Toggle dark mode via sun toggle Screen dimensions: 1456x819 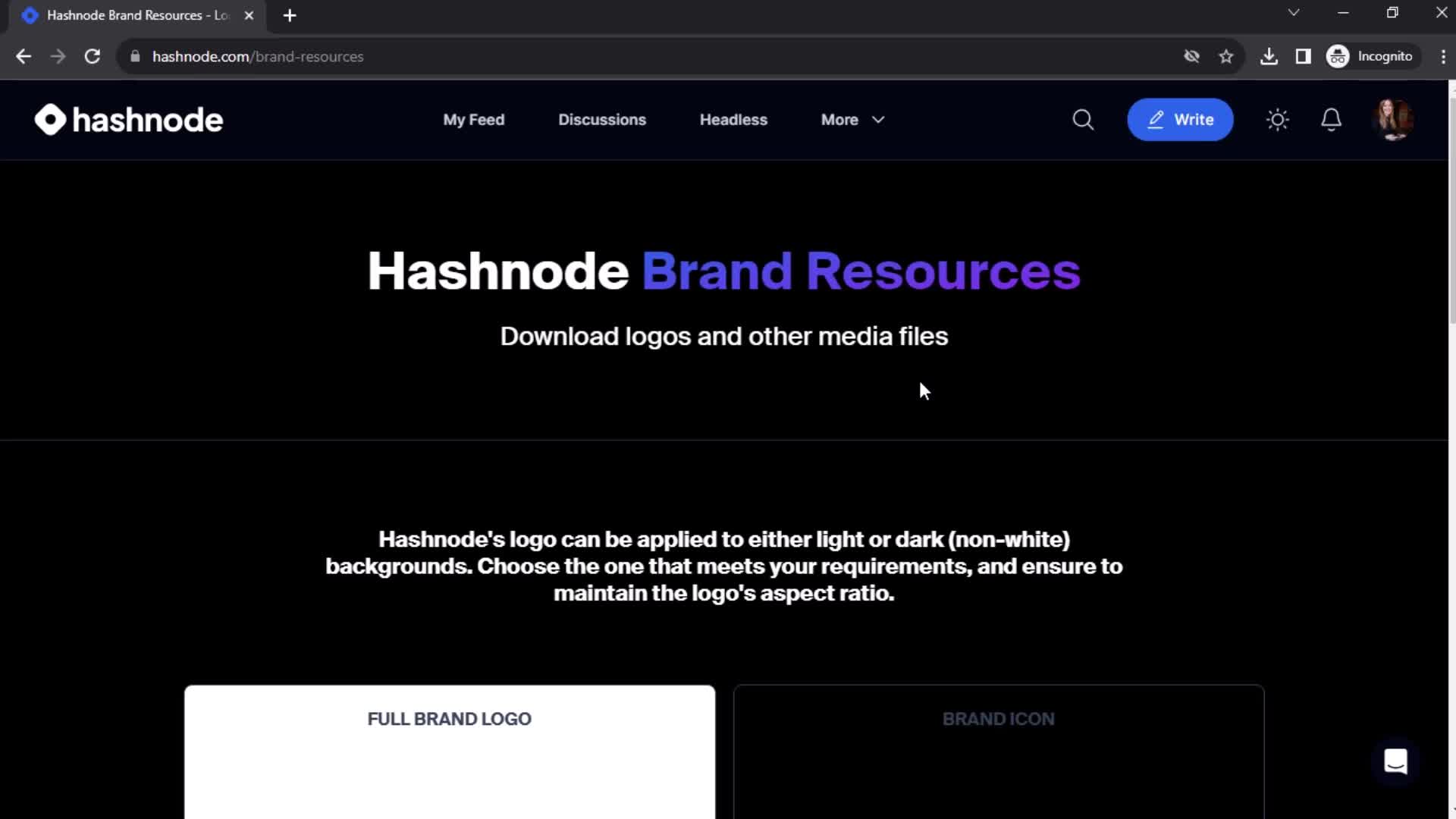pos(1278,119)
